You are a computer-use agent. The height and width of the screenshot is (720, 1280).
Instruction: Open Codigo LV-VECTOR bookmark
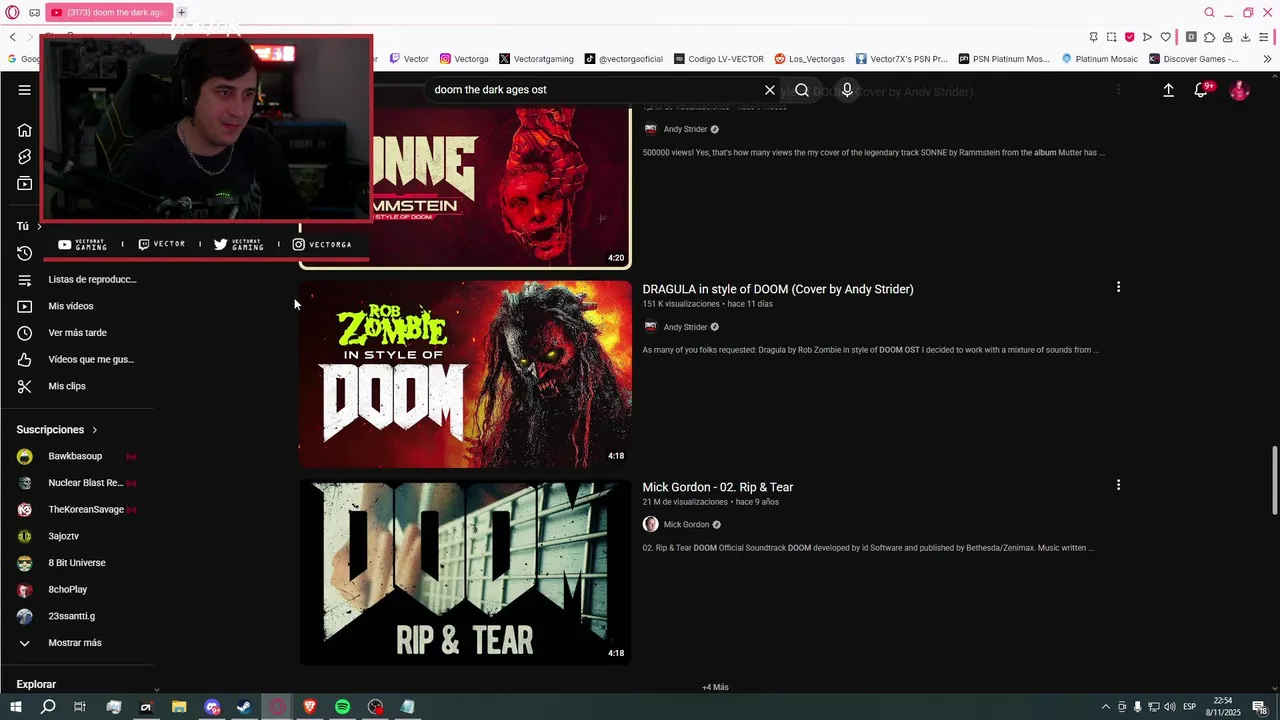coord(719,59)
